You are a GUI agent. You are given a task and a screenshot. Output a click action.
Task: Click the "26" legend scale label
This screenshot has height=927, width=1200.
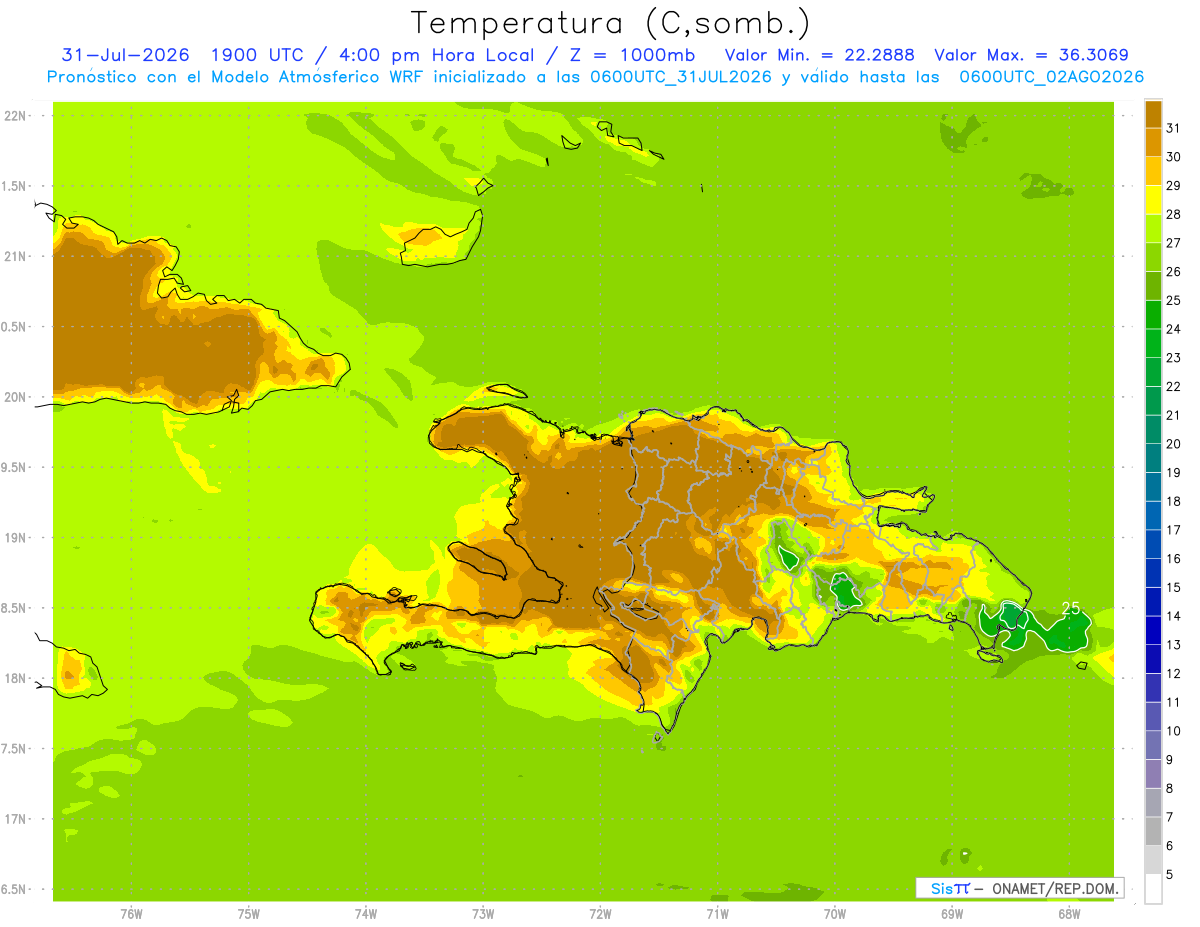(1173, 272)
